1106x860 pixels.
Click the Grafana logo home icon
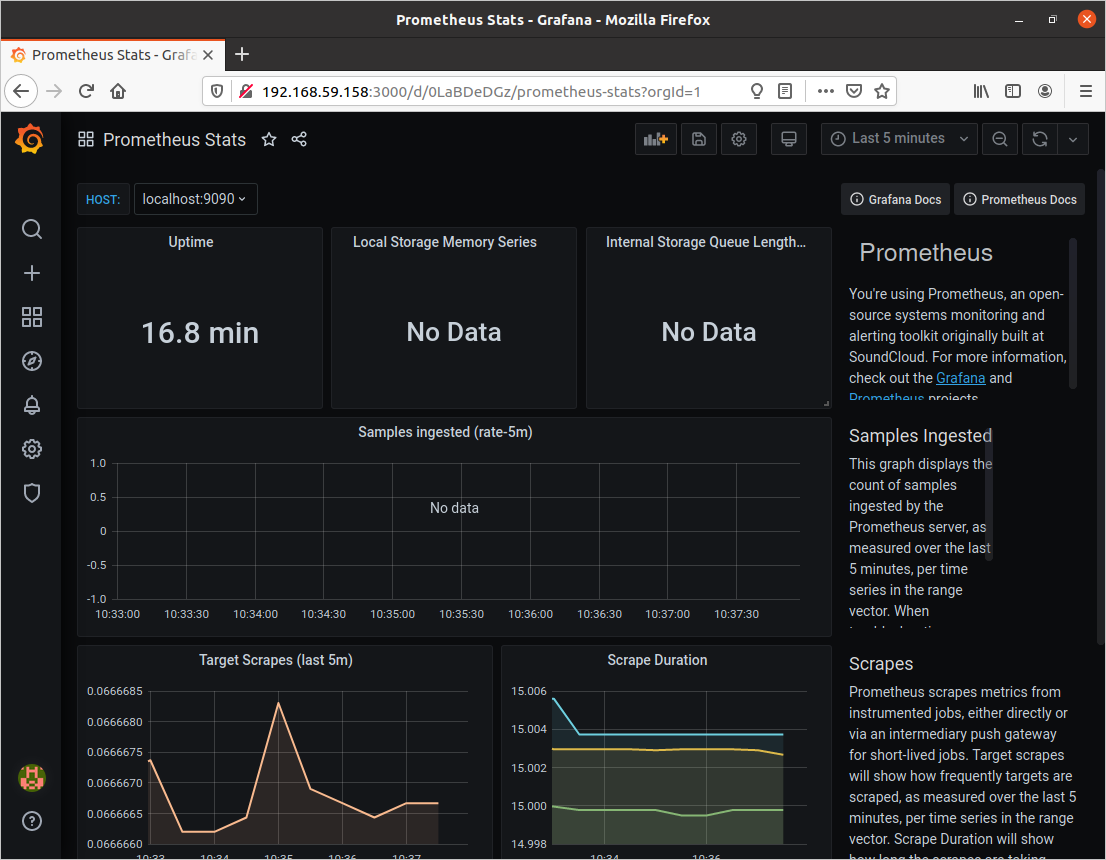30,140
